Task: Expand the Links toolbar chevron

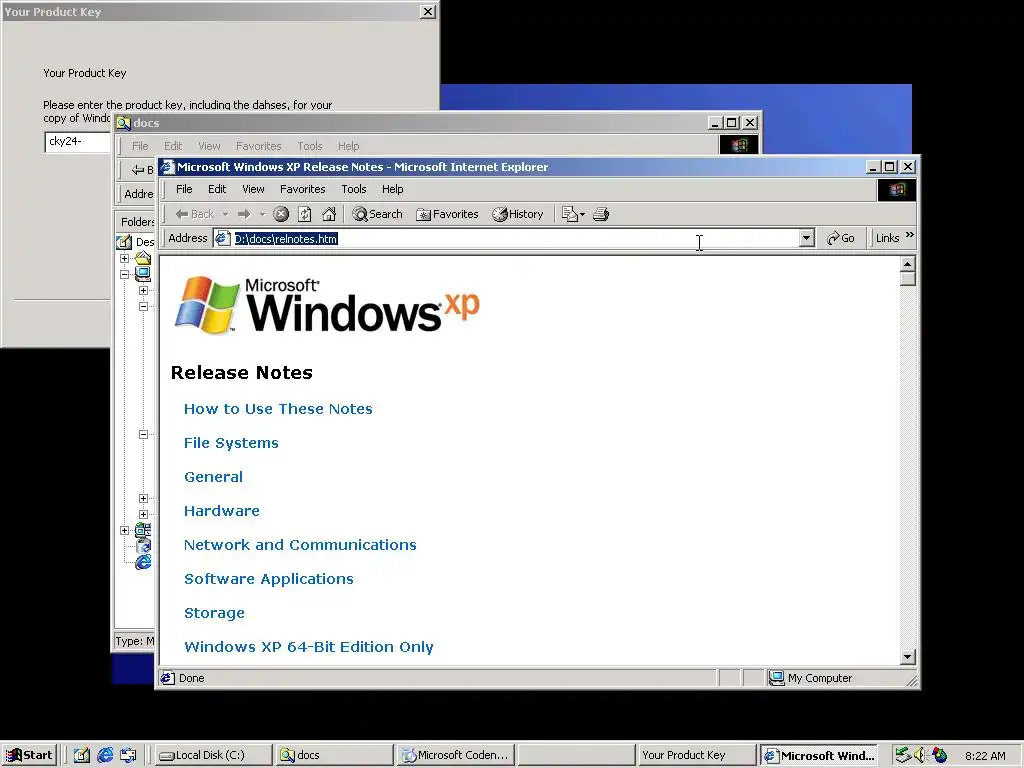Action: click(x=910, y=235)
